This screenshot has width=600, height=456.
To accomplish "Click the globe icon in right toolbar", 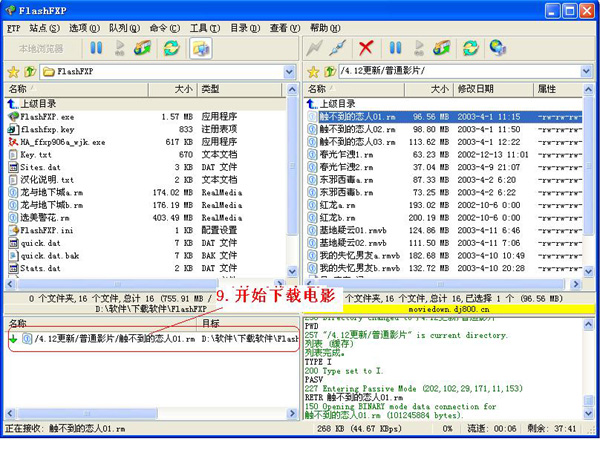I will coord(497,48).
